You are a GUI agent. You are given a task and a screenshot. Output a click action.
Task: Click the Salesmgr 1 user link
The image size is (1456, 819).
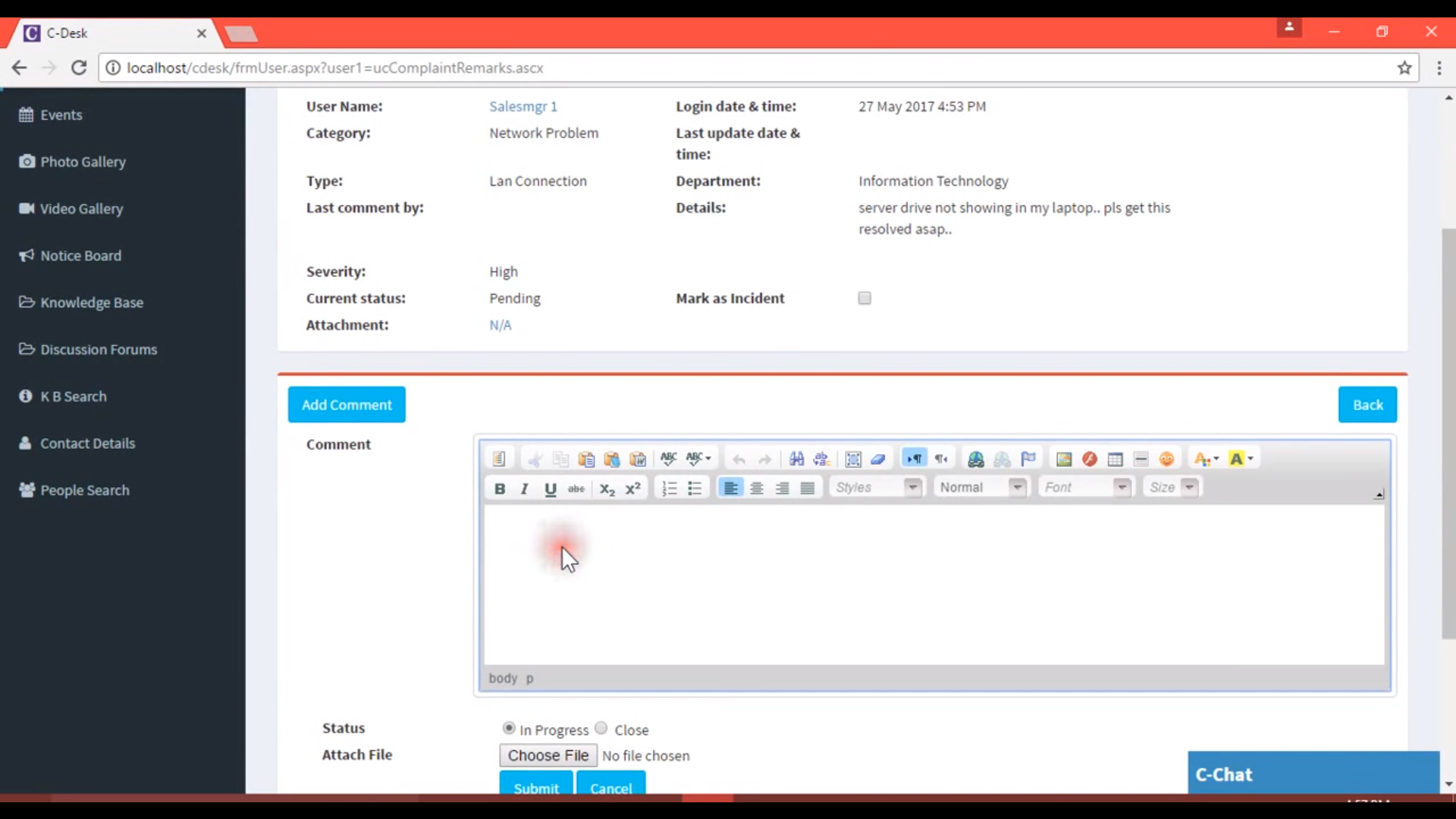(x=522, y=106)
